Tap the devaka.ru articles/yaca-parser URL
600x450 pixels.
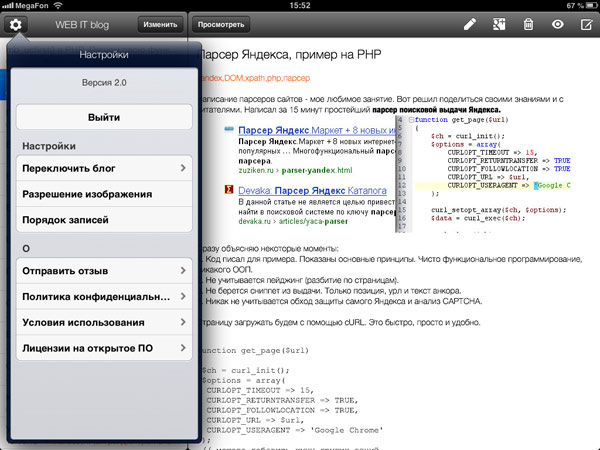tap(293, 221)
